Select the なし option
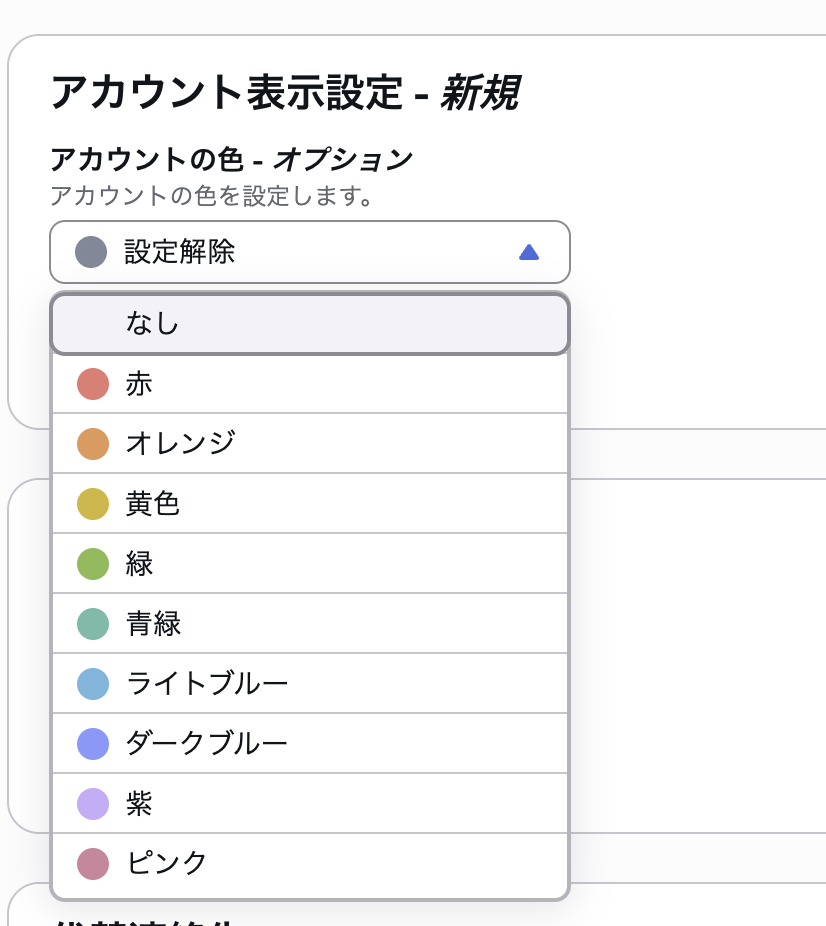The image size is (826, 926). 310,324
